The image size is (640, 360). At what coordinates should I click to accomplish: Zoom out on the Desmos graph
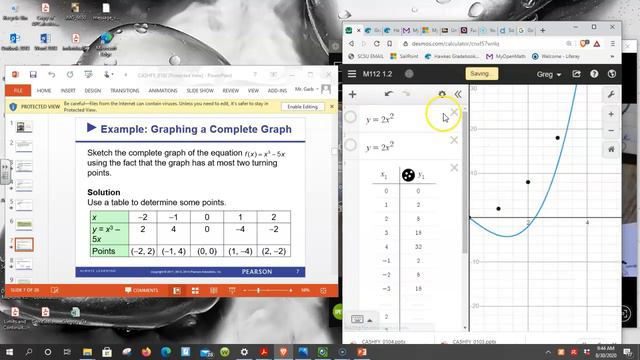[611, 131]
